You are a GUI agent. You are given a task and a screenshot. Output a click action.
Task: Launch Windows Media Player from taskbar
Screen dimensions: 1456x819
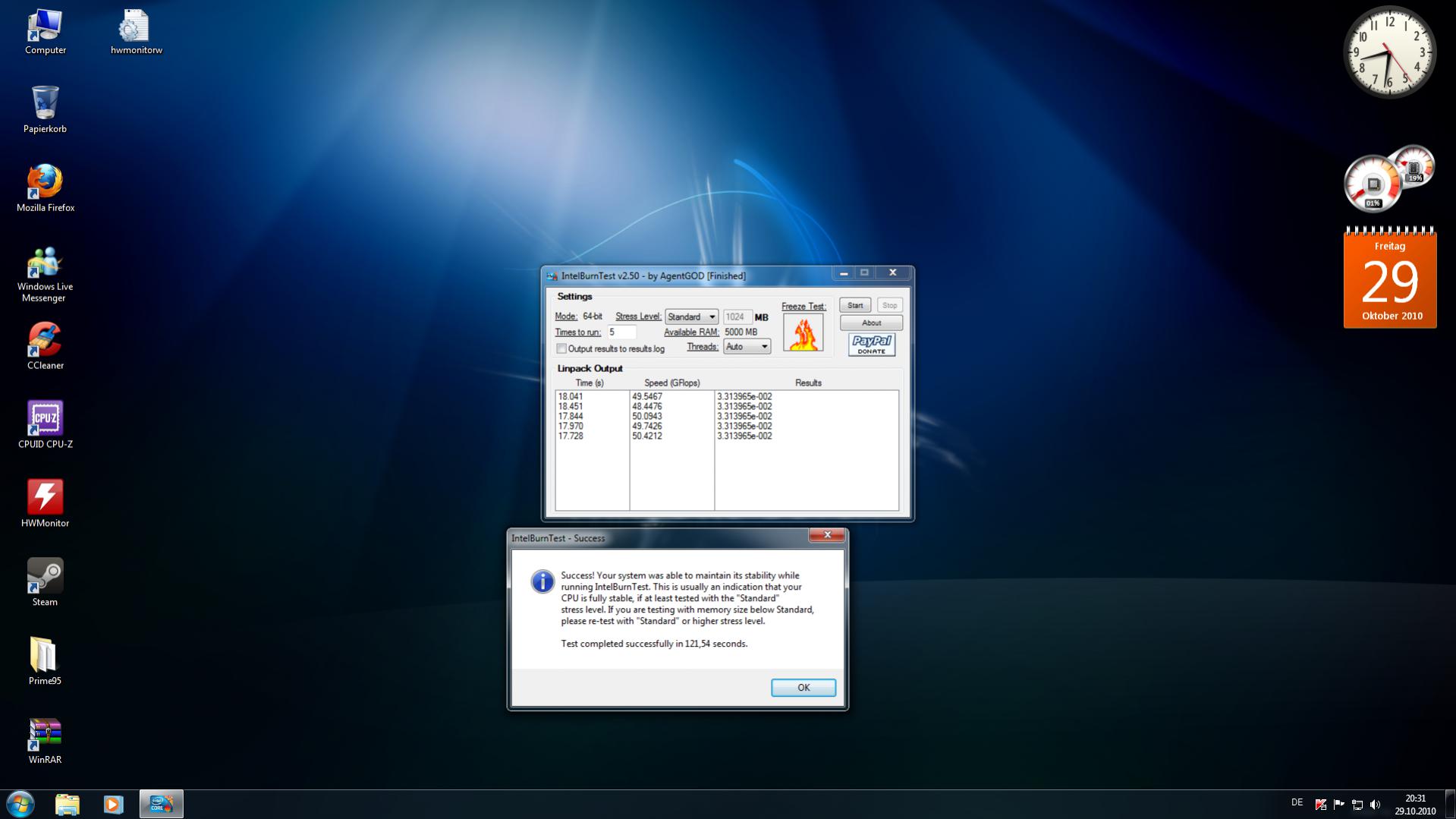[113, 804]
